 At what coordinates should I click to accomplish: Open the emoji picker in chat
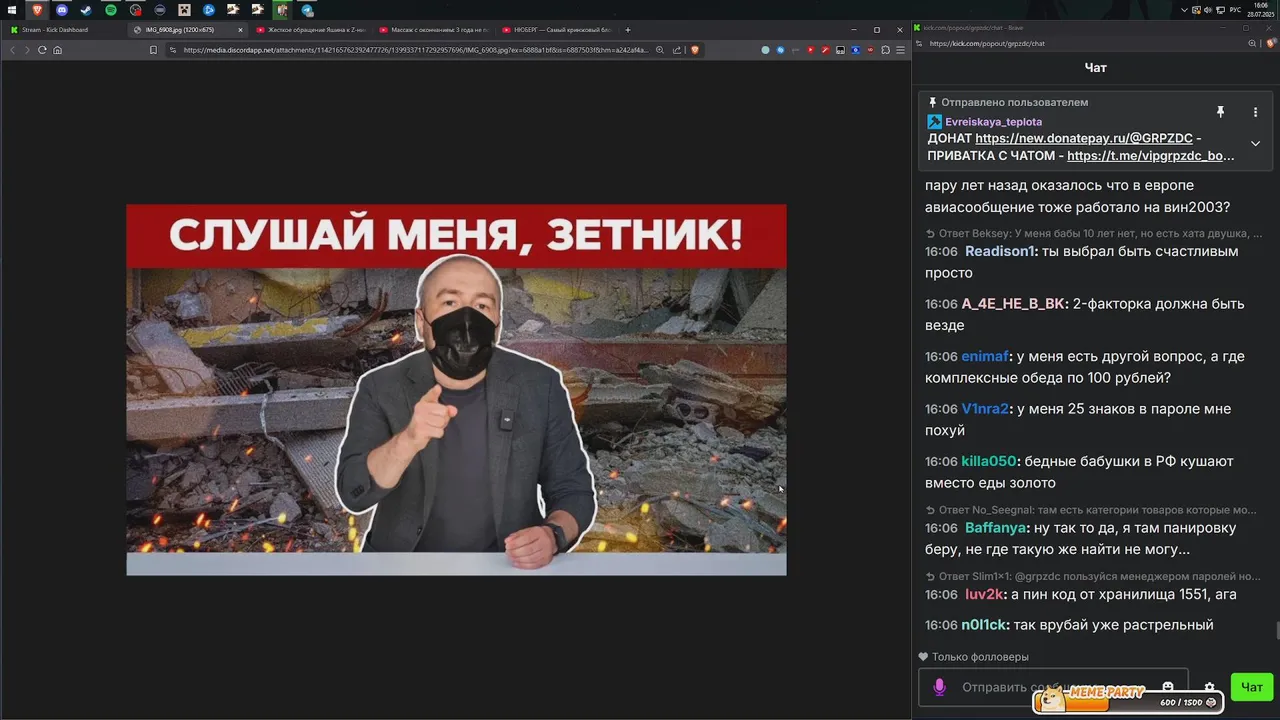pos(1167,687)
